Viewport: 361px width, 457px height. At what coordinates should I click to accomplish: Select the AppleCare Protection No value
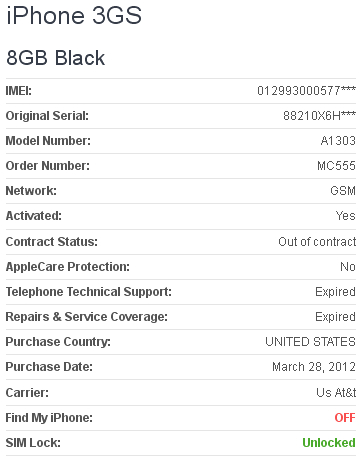coord(348,267)
